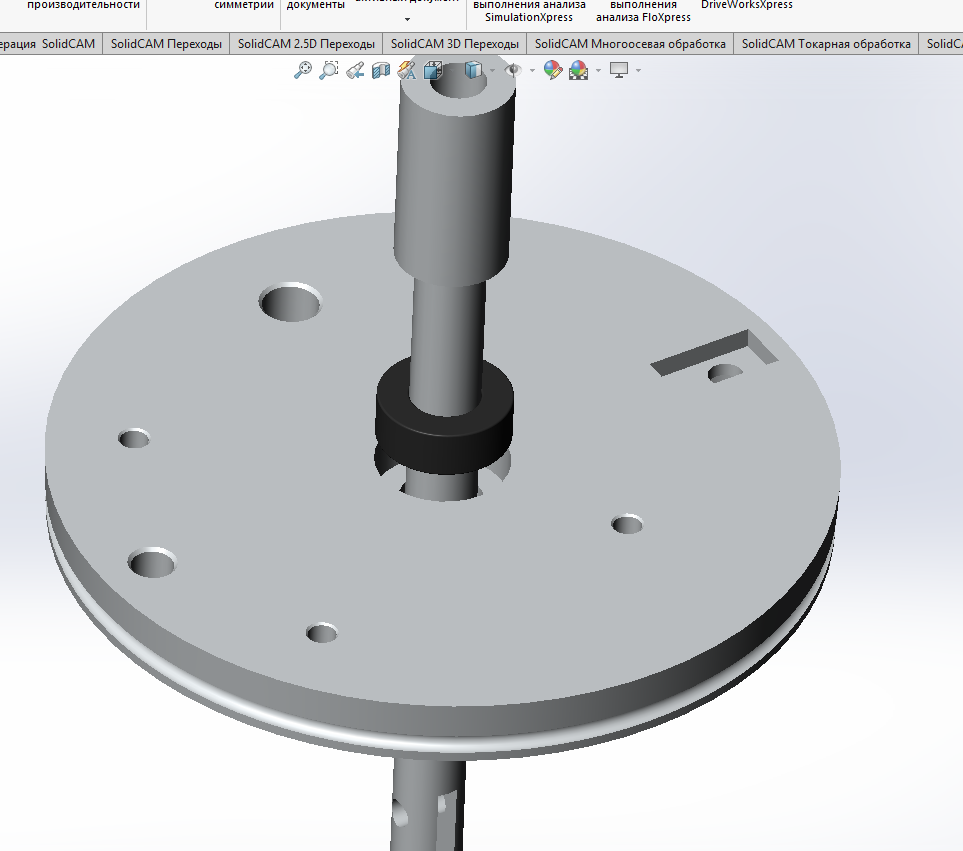Toggle the Section View tool
963x851 pixels.
coord(381,70)
